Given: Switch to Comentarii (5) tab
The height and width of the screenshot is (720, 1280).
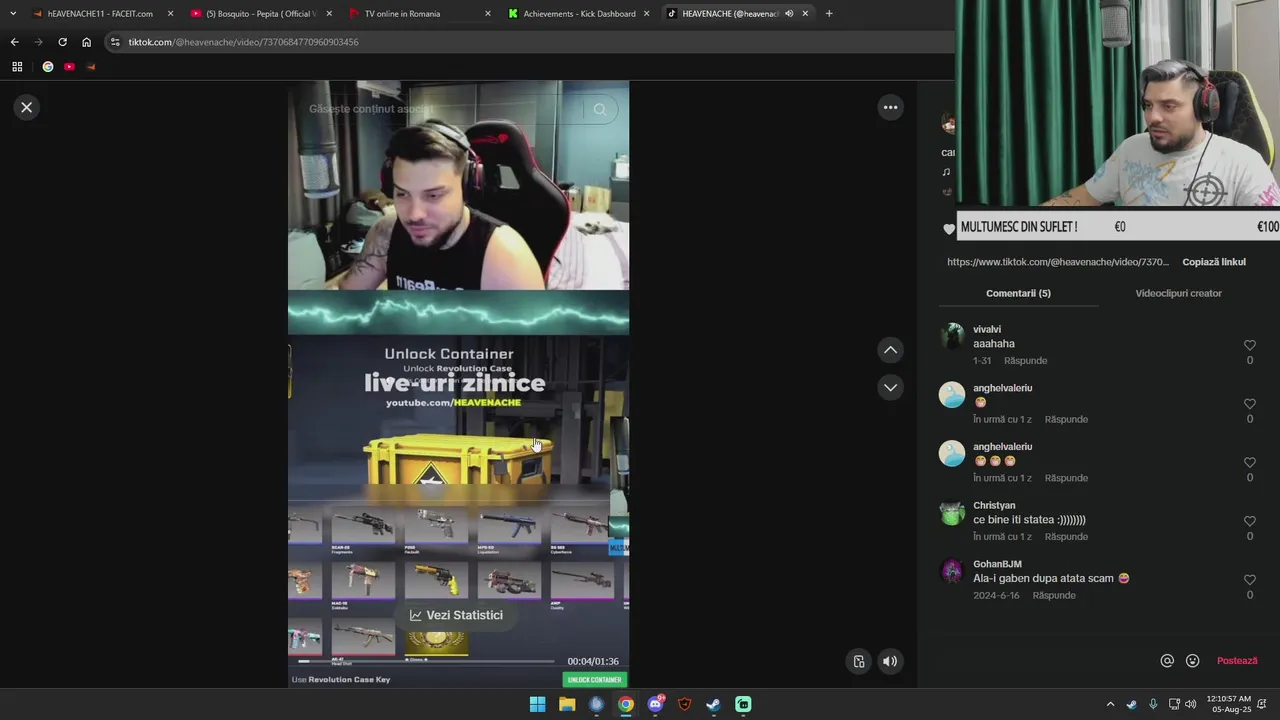Looking at the screenshot, I should point(1018,293).
